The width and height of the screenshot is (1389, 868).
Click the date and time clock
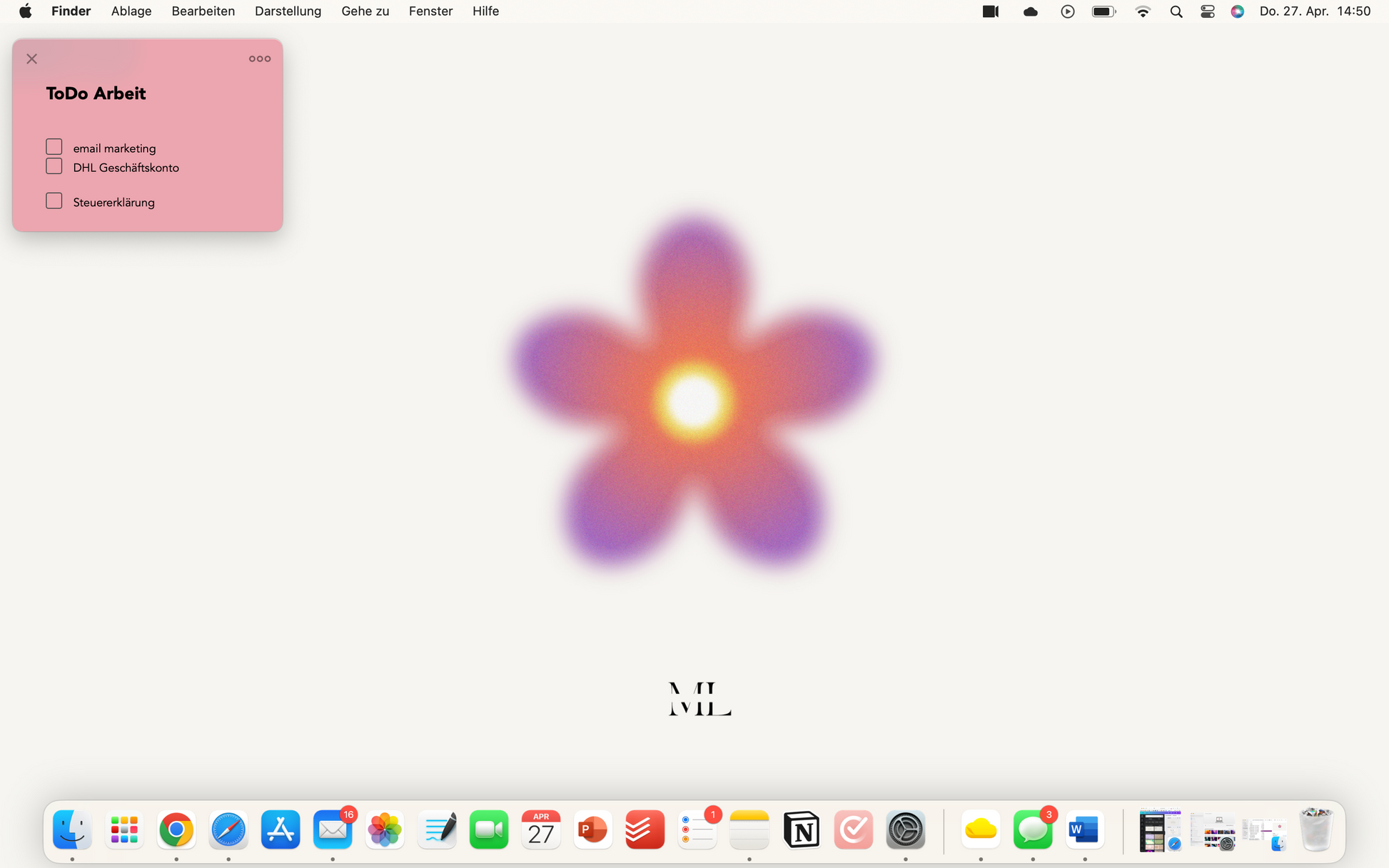(1314, 11)
